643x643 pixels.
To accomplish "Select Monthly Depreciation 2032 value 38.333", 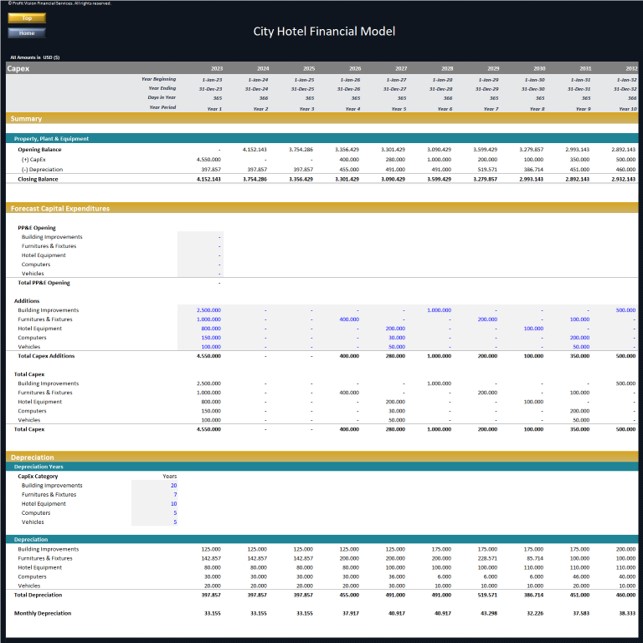I will (627, 613).
